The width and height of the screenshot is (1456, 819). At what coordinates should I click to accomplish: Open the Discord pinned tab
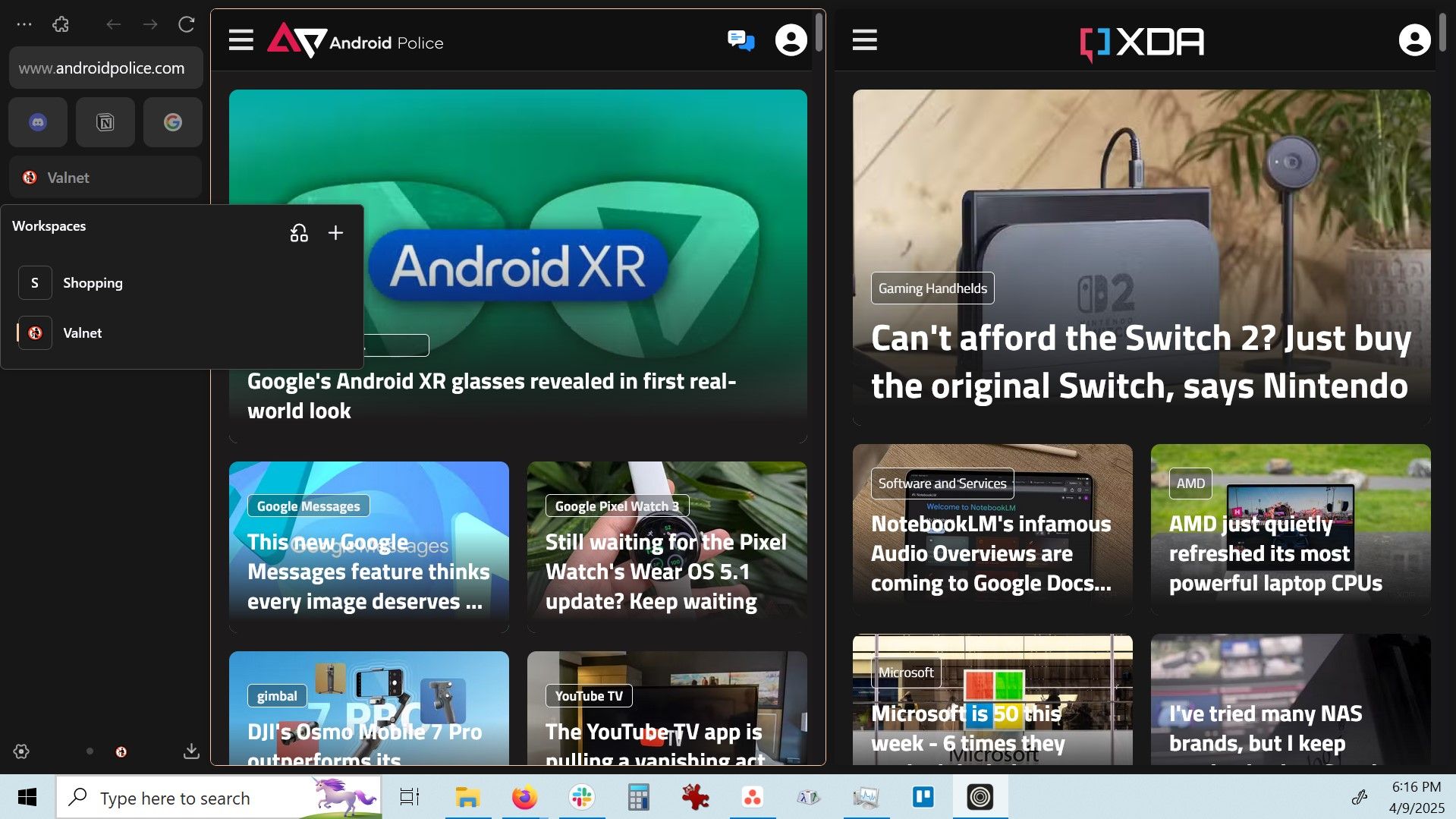click(38, 121)
